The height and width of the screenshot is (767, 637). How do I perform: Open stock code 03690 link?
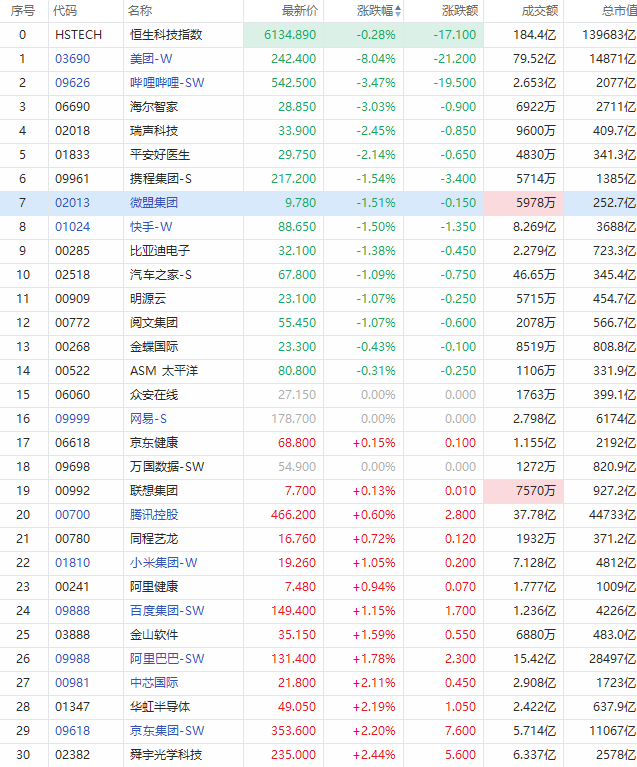coord(72,59)
